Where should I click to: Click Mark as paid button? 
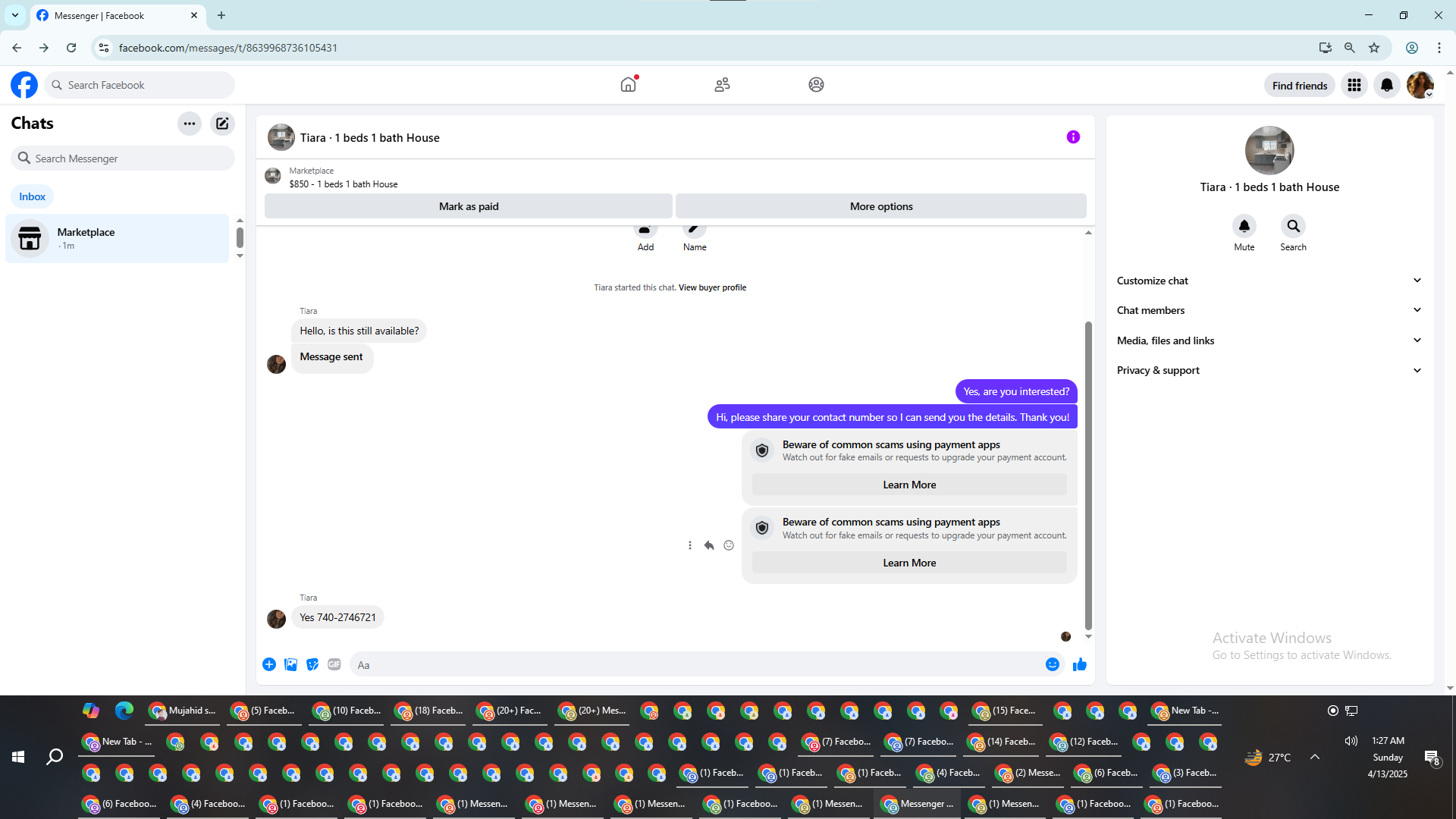[469, 206]
